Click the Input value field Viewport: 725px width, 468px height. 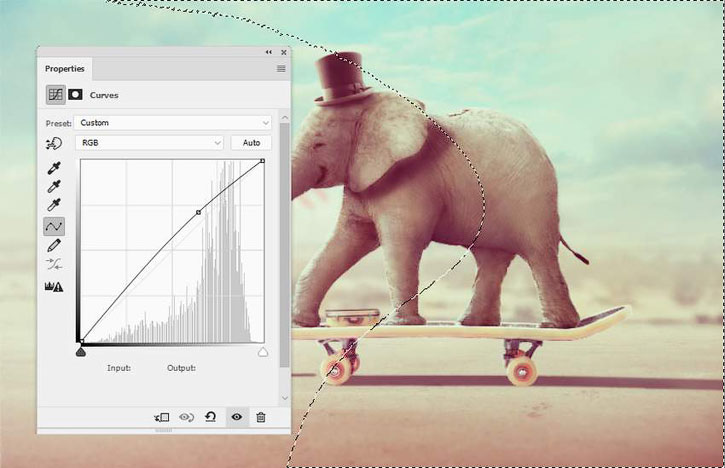[119, 368]
